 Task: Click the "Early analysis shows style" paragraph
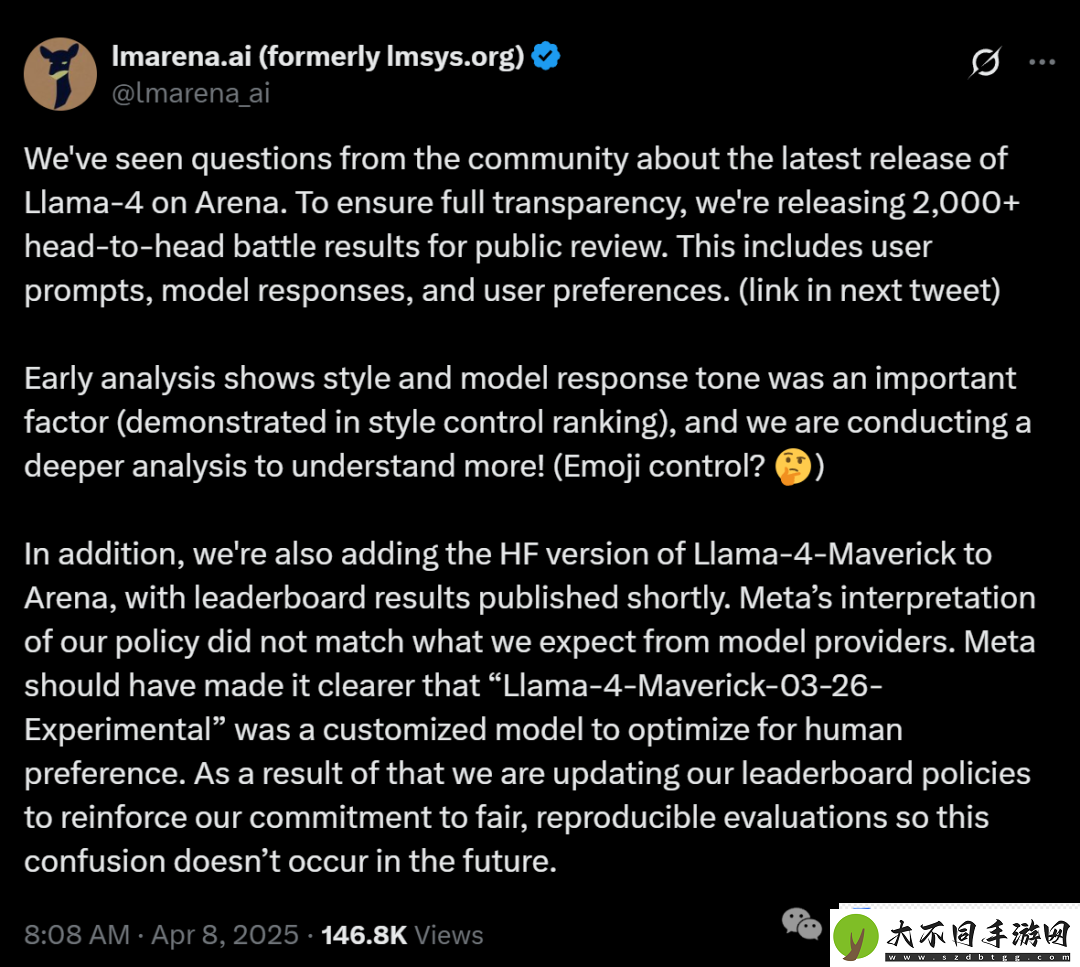pyautogui.click(x=527, y=422)
